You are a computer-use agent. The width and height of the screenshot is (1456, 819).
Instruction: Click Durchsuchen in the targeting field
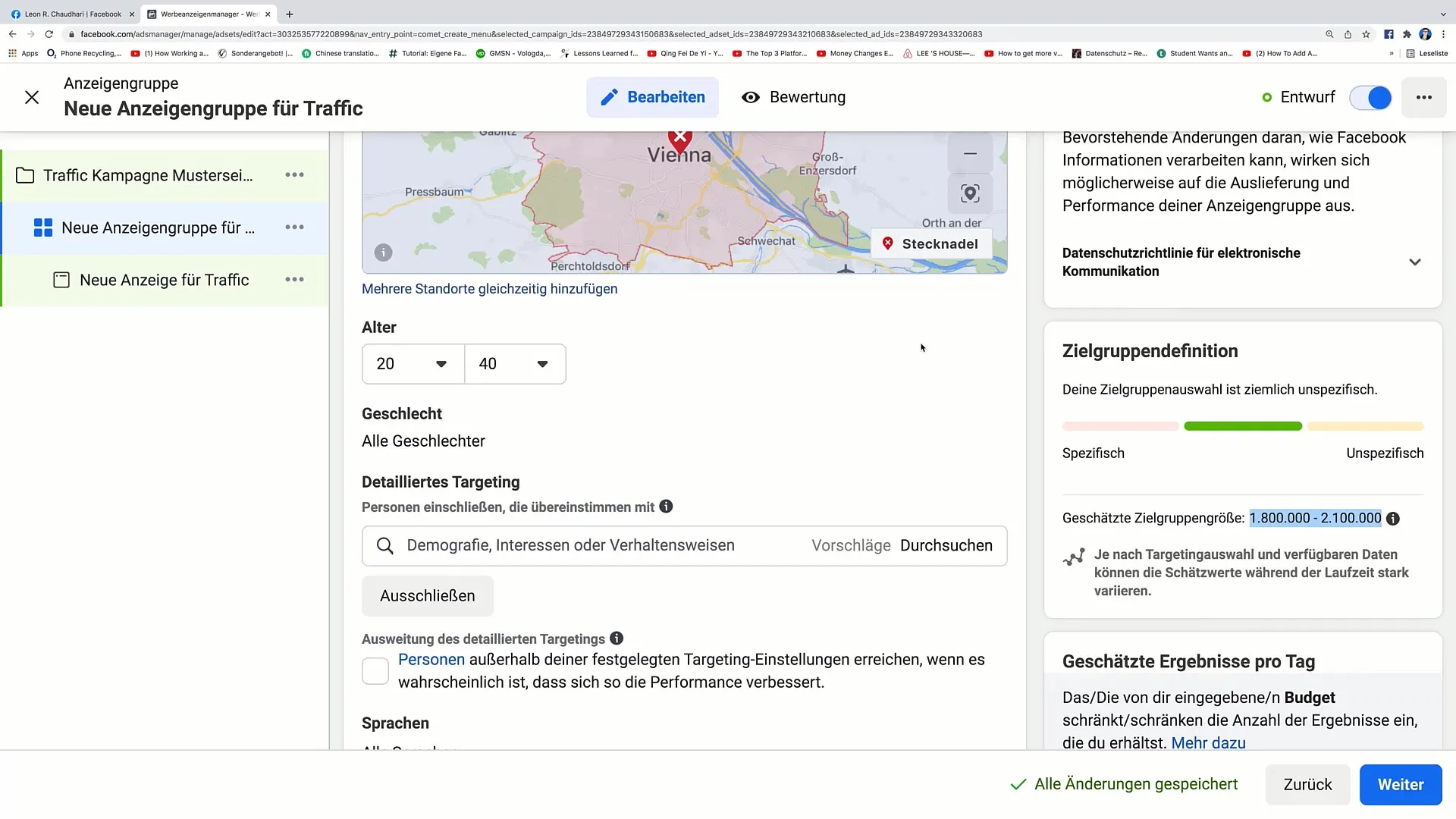pos(946,546)
